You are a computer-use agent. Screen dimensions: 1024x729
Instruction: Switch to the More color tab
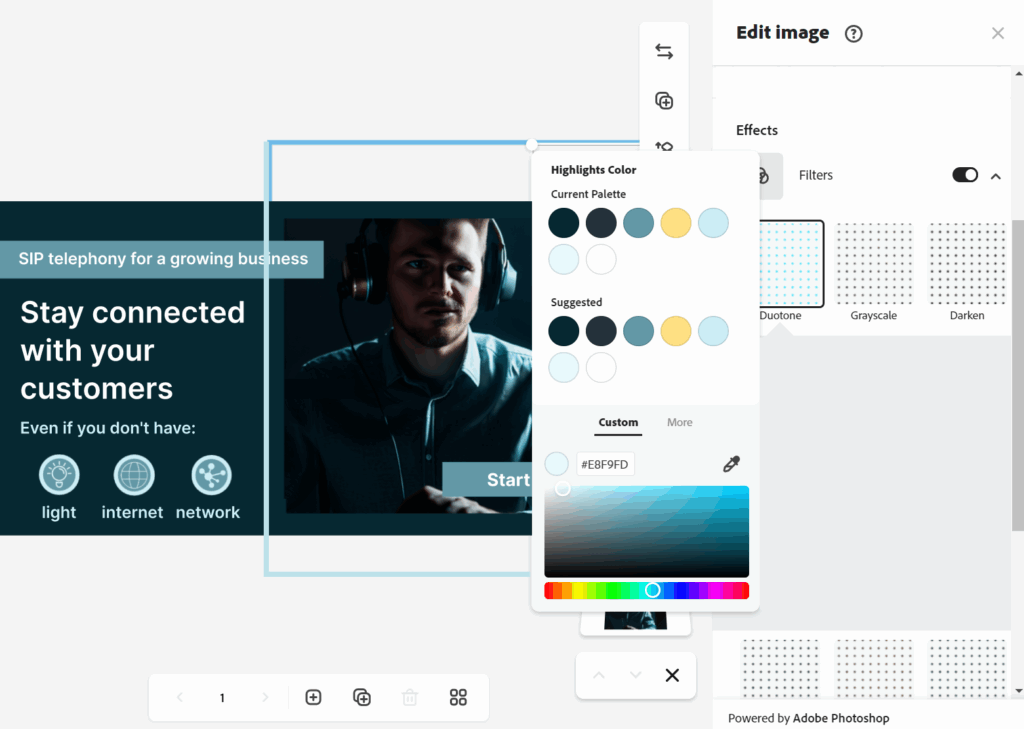click(x=680, y=423)
